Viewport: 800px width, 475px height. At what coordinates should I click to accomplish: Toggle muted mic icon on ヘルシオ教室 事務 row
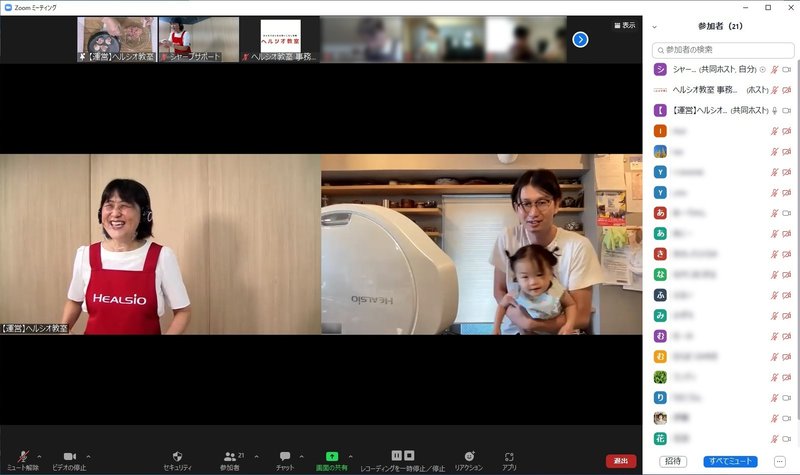coord(774,90)
